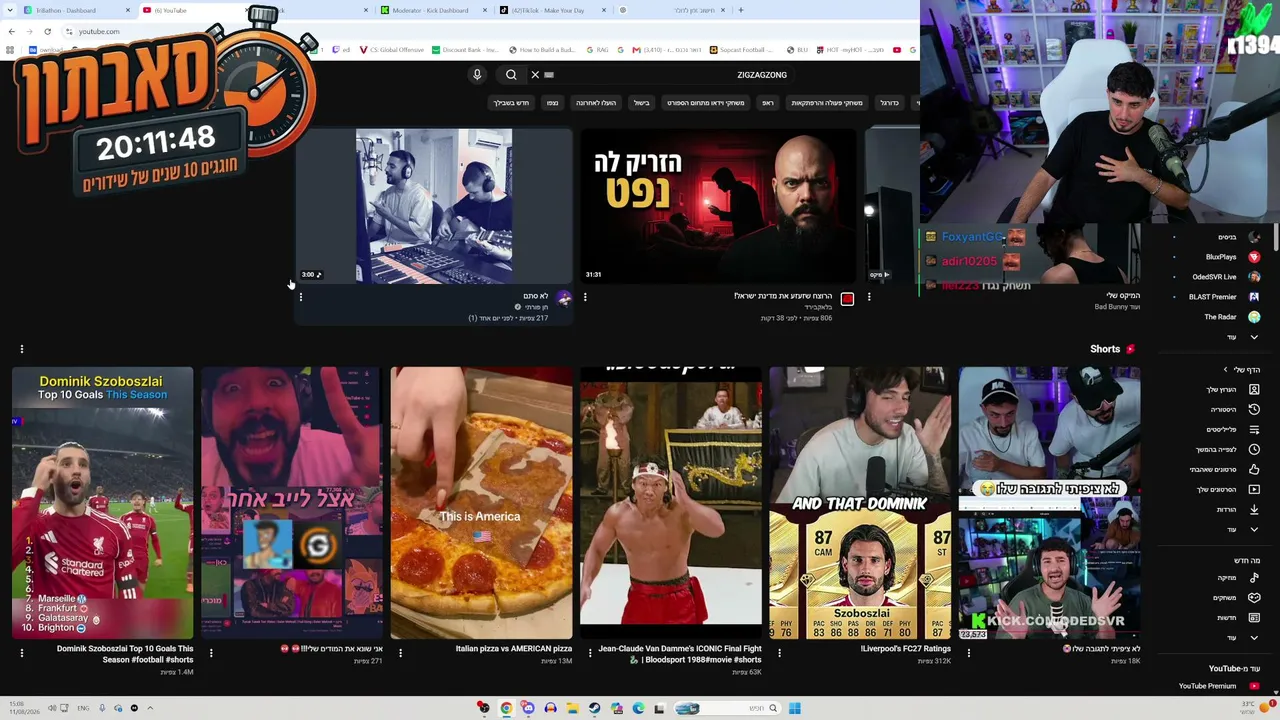Open the Downloads arrow icon in sidebar

click(x=1254, y=509)
